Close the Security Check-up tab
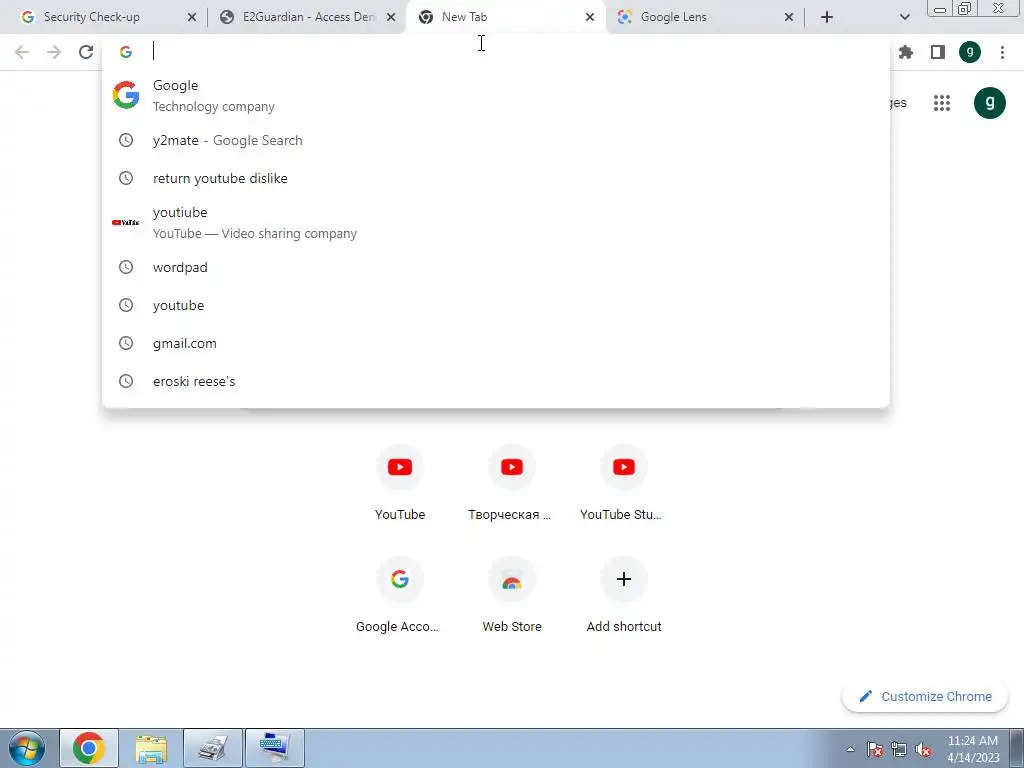The width and height of the screenshot is (1024, 768). [x=191, y=17]
